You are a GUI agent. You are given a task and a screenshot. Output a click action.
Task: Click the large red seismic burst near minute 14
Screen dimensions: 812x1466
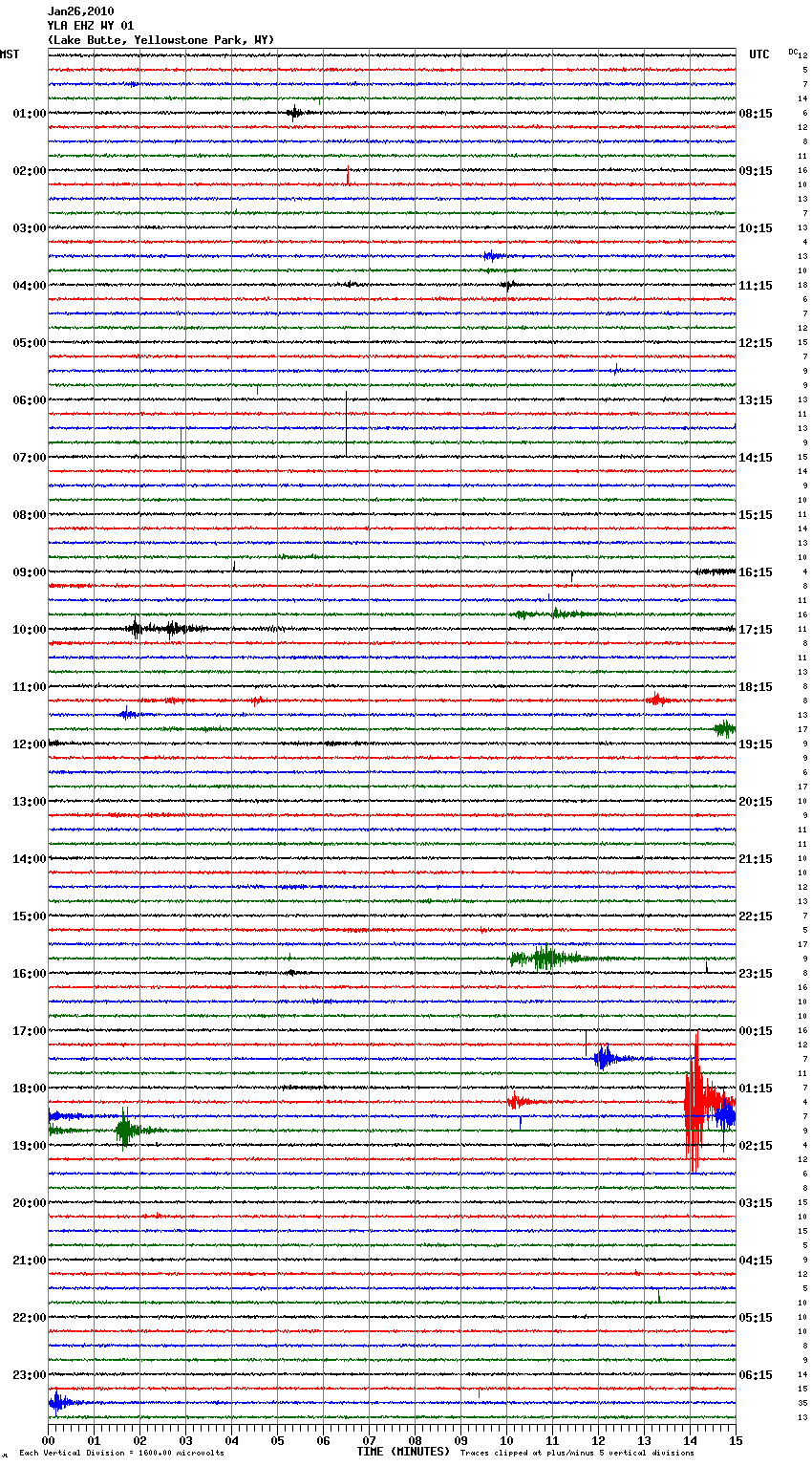695,1102
